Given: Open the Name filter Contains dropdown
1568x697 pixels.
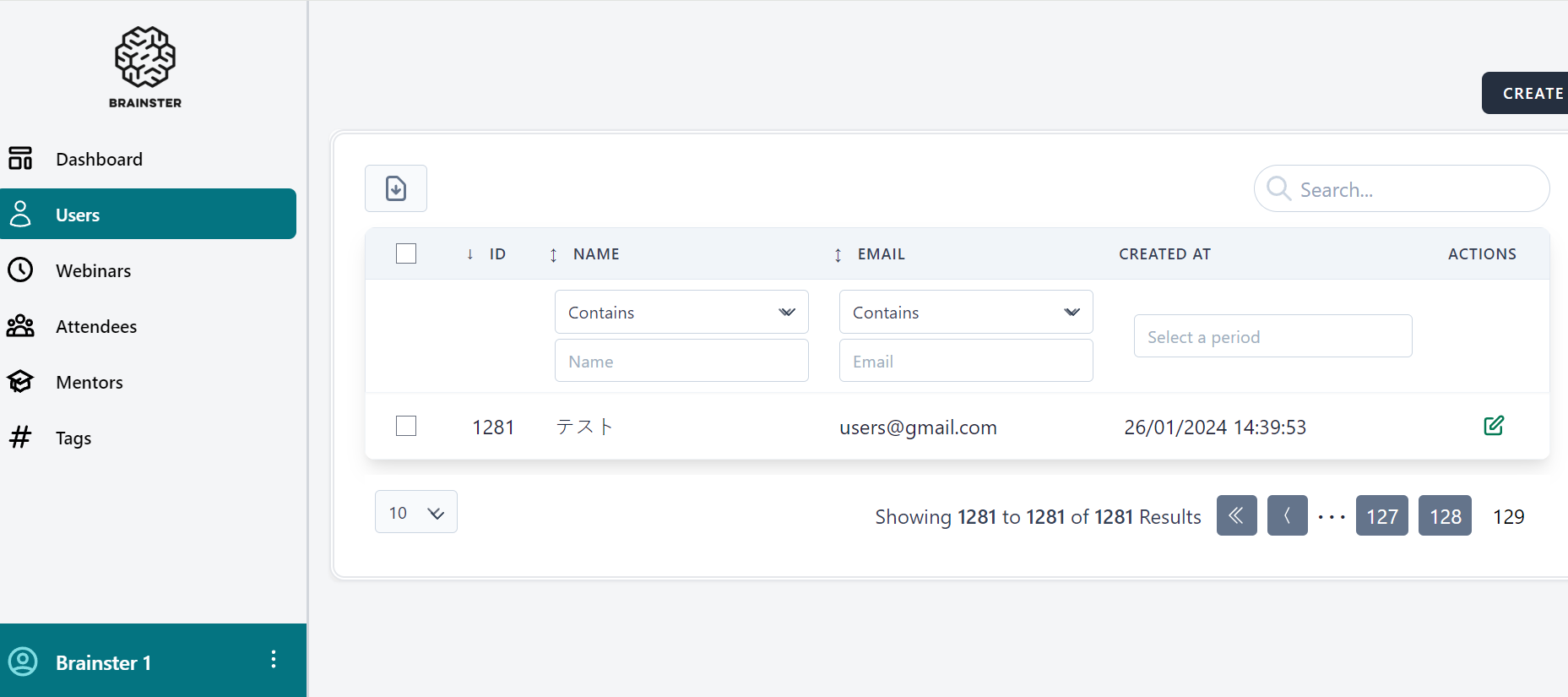Looking at the screenshot, I should point(681,313).
